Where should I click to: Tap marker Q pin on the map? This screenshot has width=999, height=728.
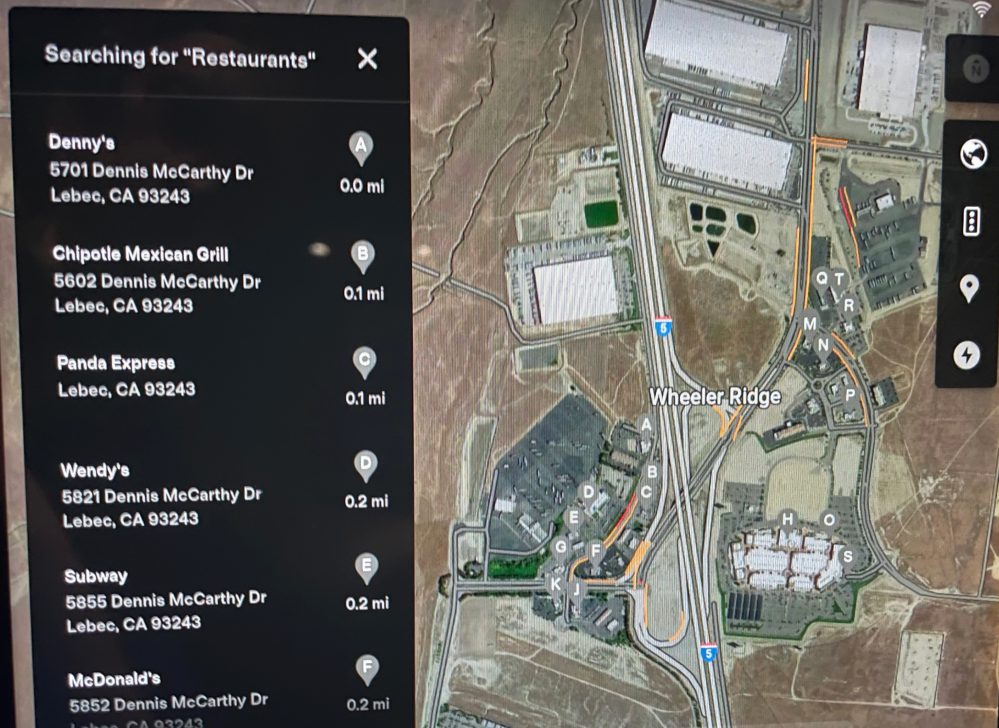(x=821, y=280)
